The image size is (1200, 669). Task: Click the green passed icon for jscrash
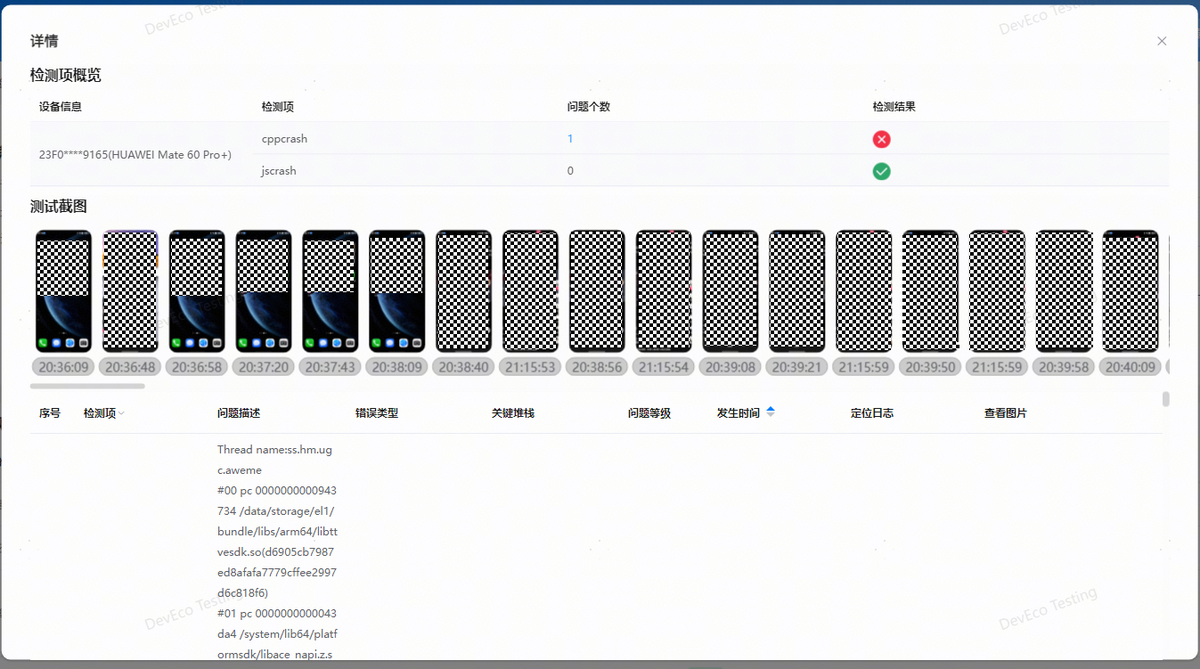881,171
